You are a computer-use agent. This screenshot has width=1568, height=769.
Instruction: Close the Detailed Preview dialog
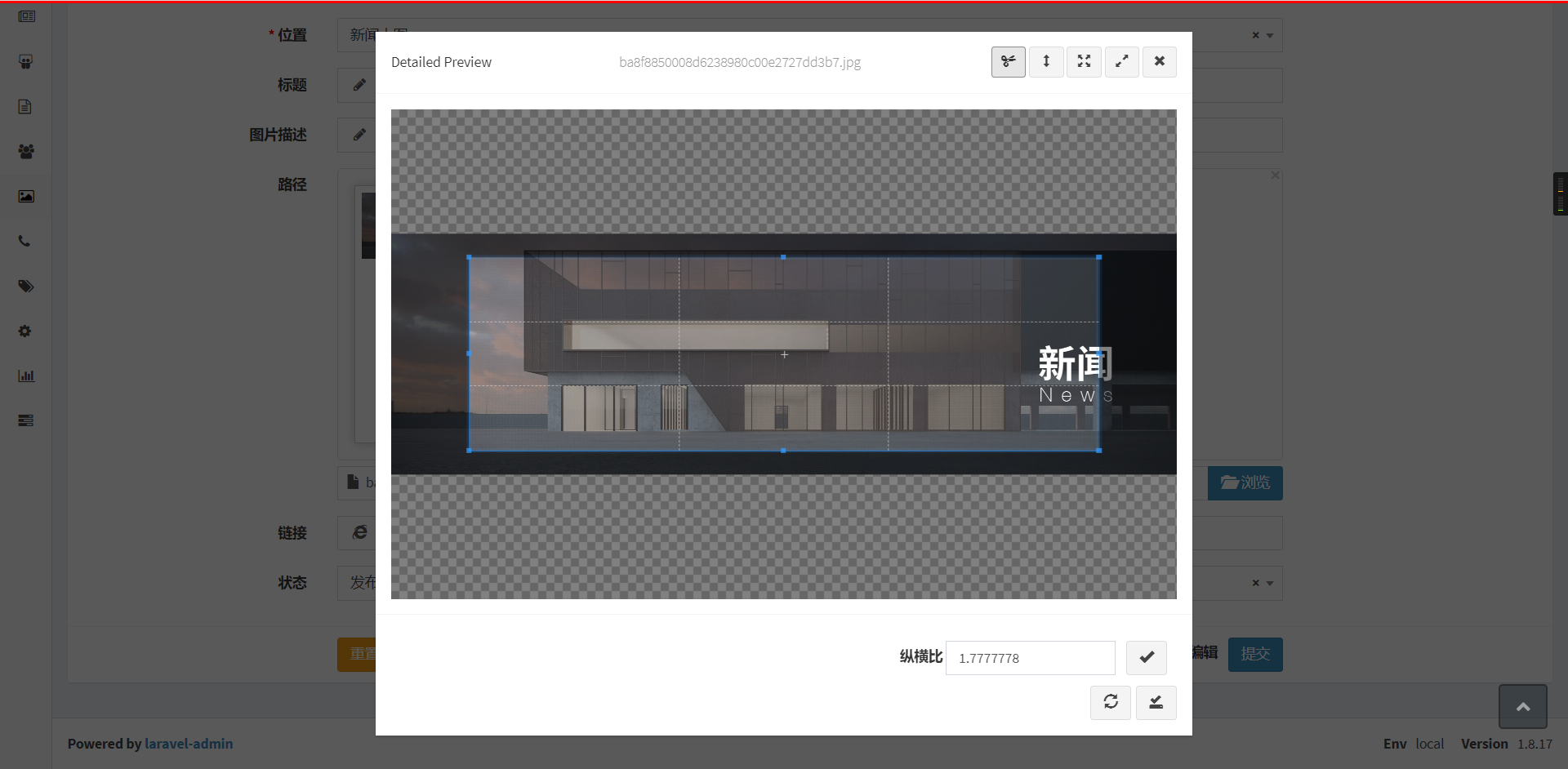[x=1160, y=61]
